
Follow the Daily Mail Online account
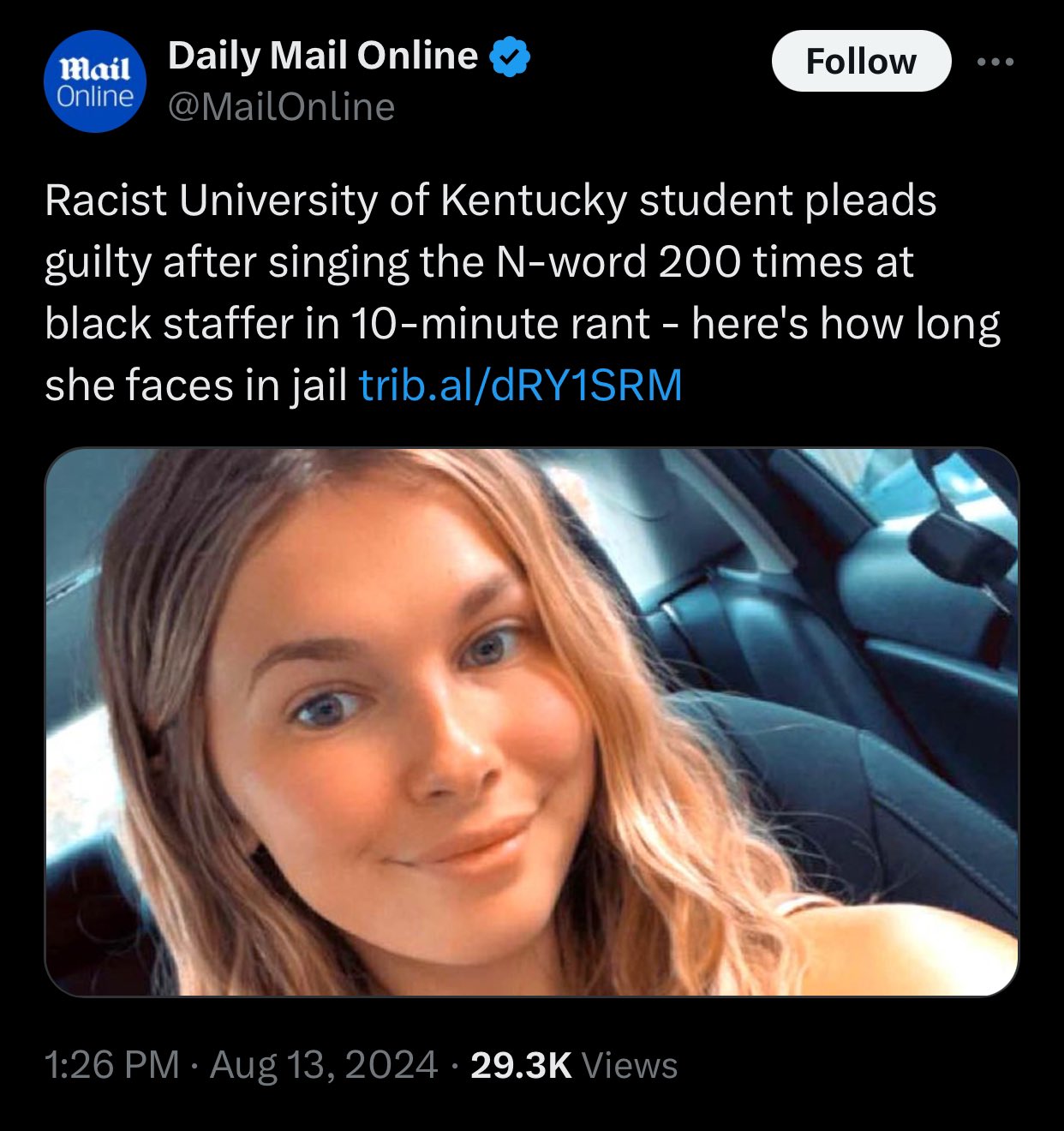pyautogui.click(x=861, y=62)
